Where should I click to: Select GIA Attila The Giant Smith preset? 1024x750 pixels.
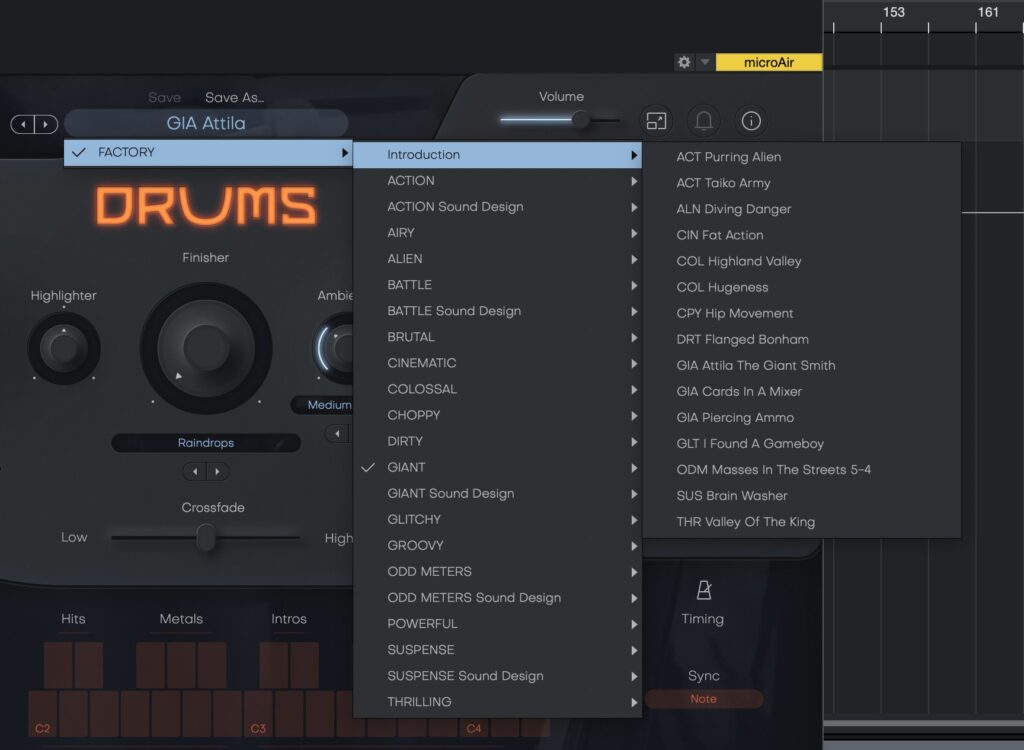click(x=755, y=365)
